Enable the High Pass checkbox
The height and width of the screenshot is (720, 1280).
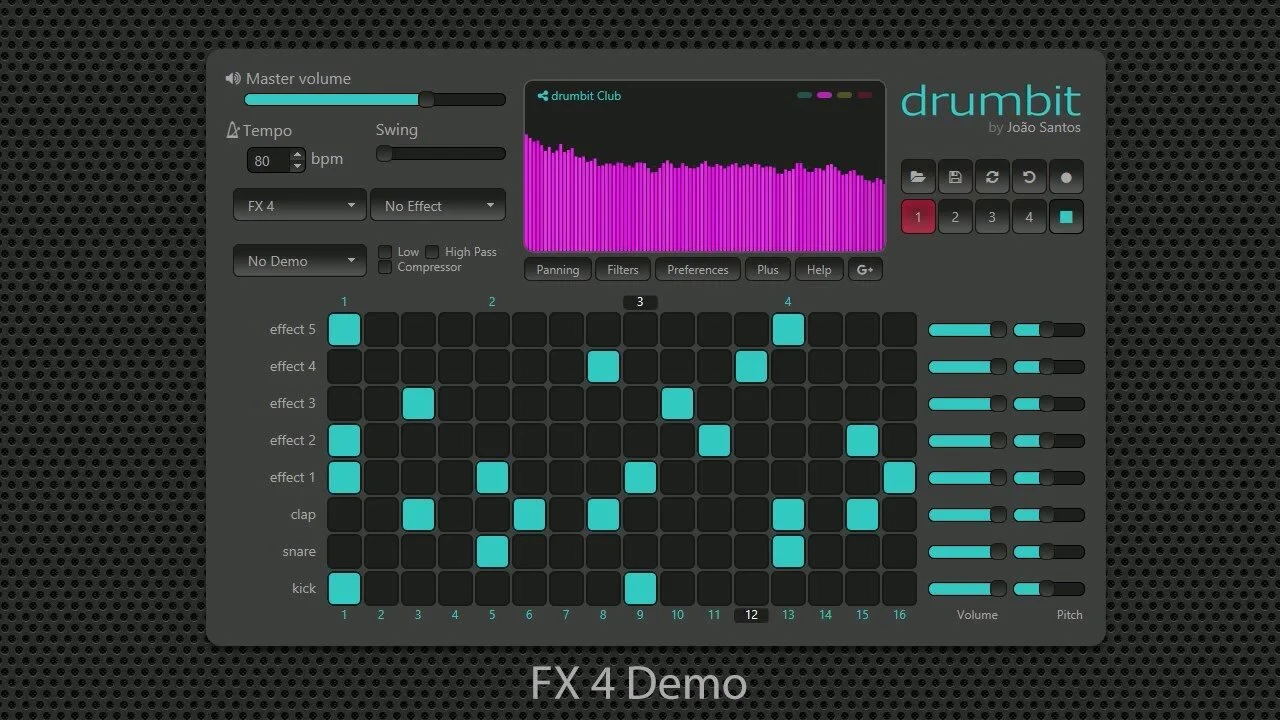[432, 252]
